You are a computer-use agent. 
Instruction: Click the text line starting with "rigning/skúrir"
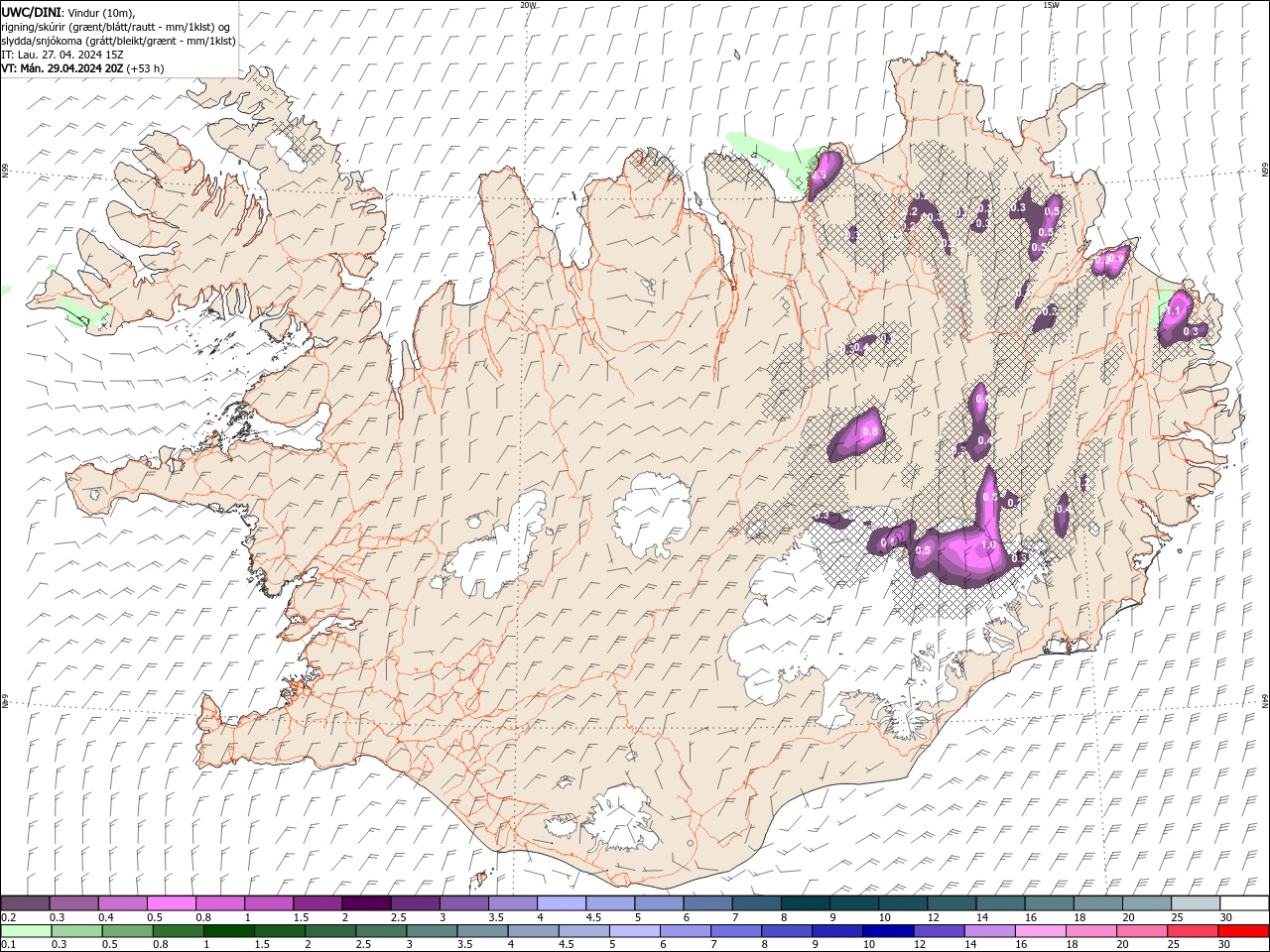pyautogui.click(x=116, y=27)
